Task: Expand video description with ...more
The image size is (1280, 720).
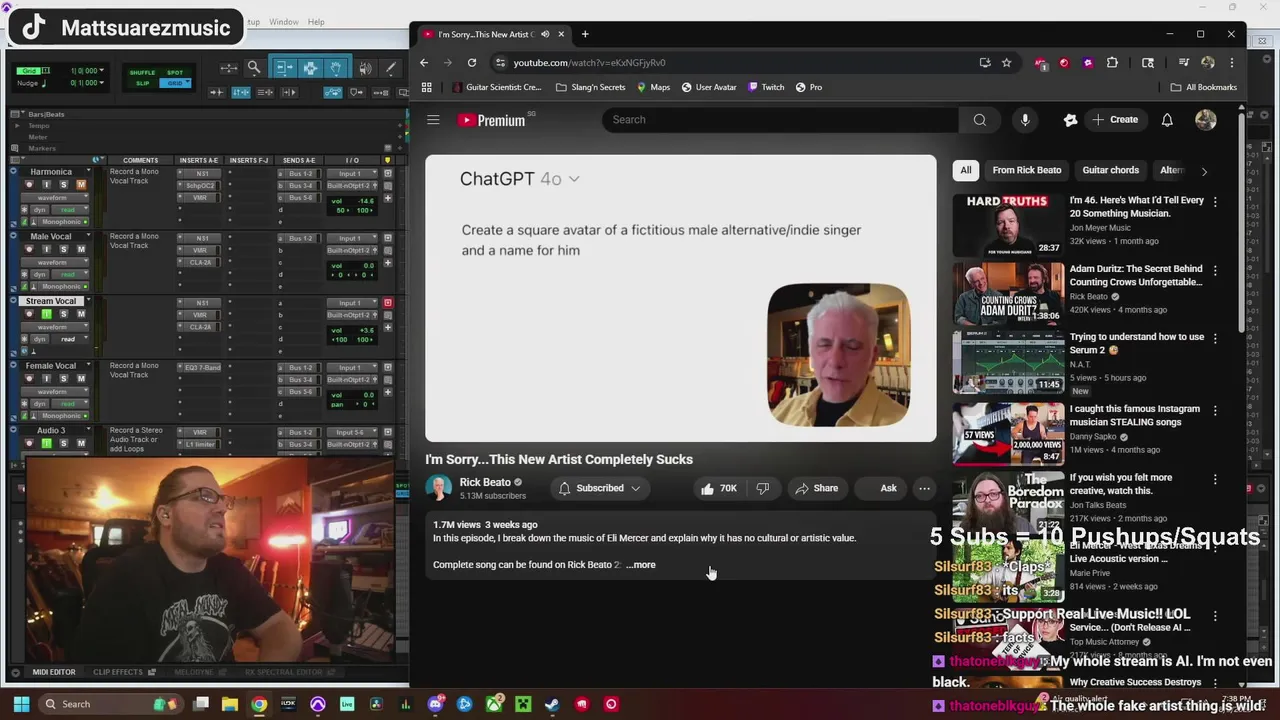Action: coord(641,565)
